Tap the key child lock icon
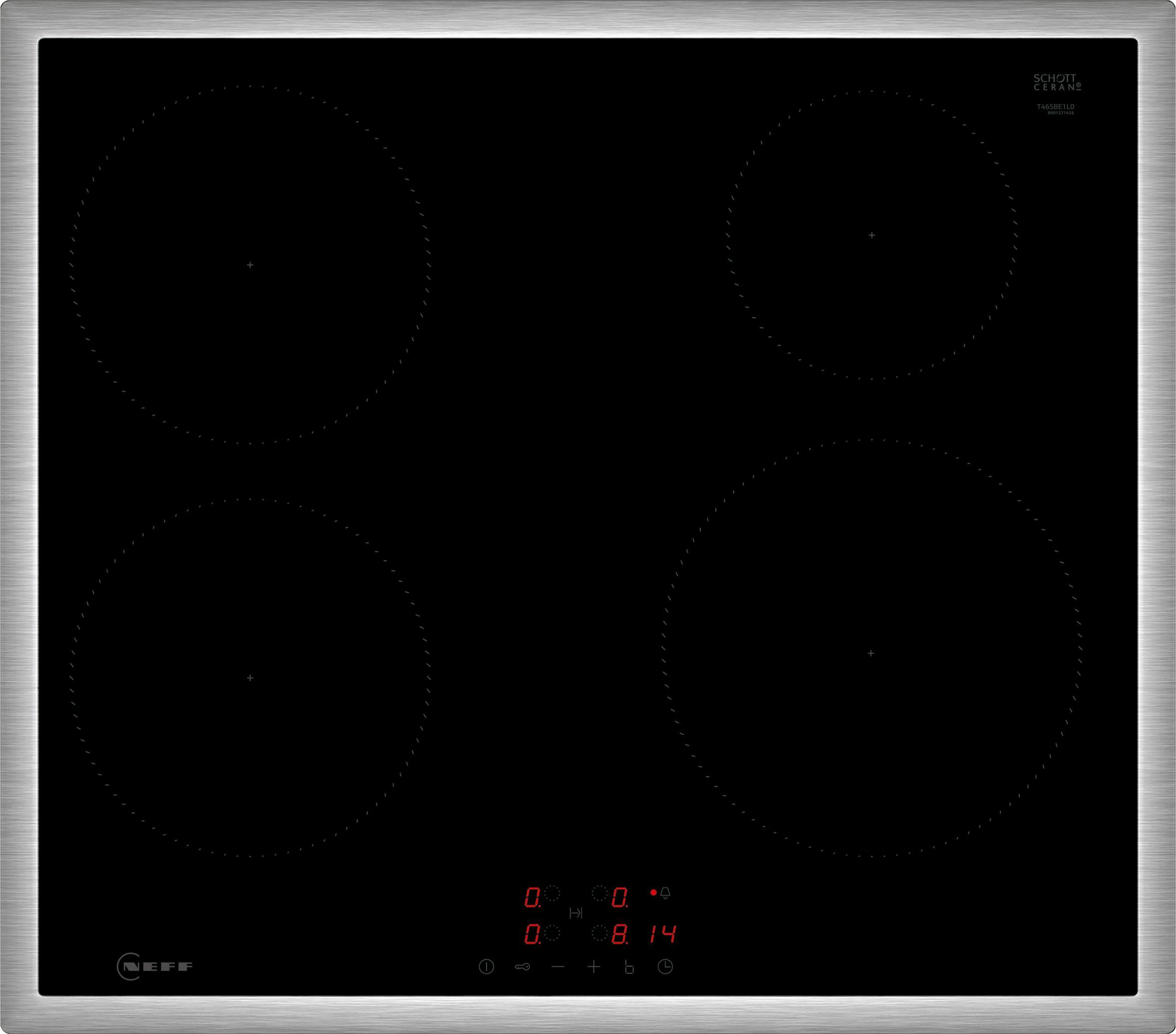 coord(522,967)
